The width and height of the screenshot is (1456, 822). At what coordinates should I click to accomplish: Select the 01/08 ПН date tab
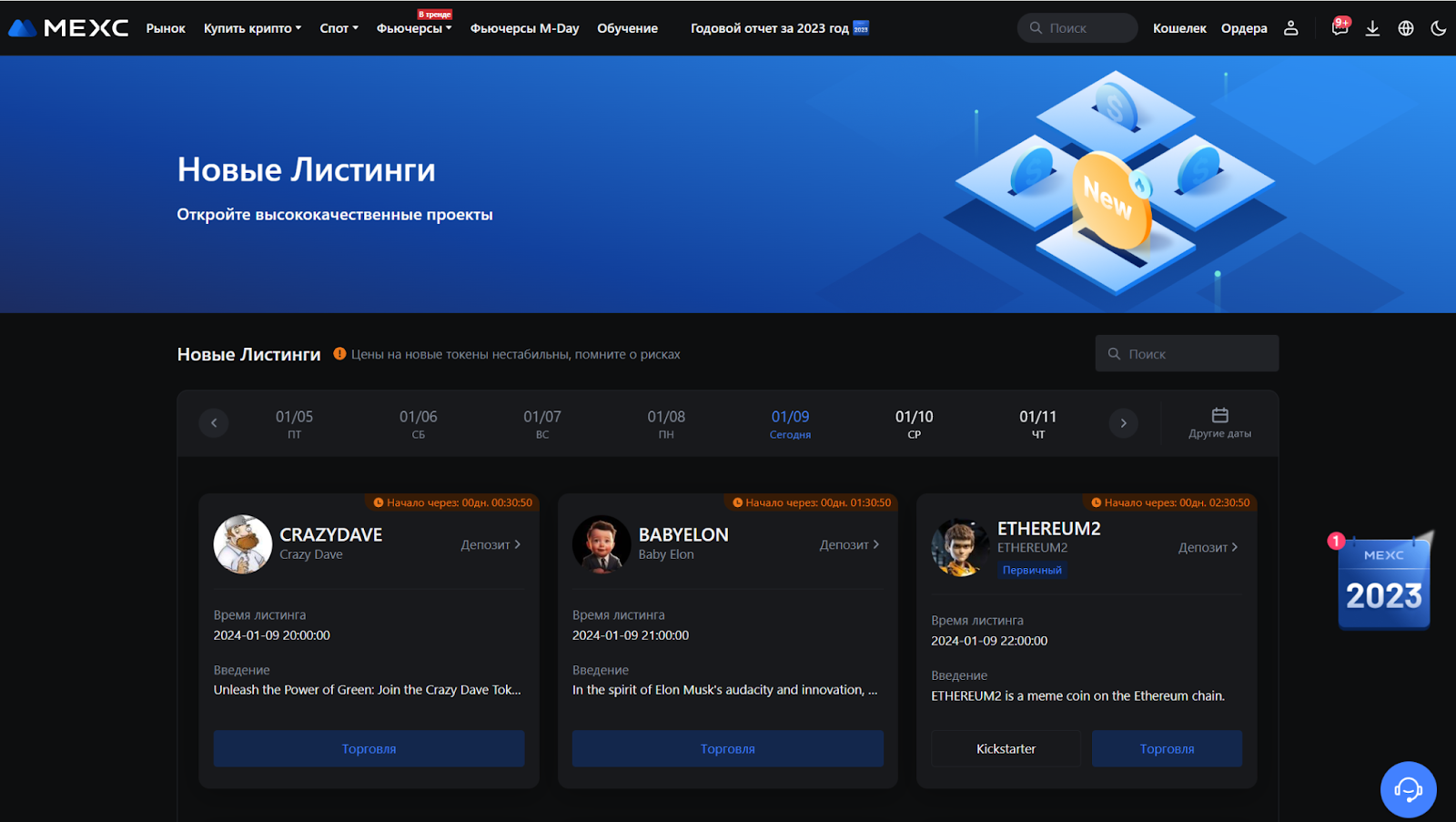click(x=666, y=424)
